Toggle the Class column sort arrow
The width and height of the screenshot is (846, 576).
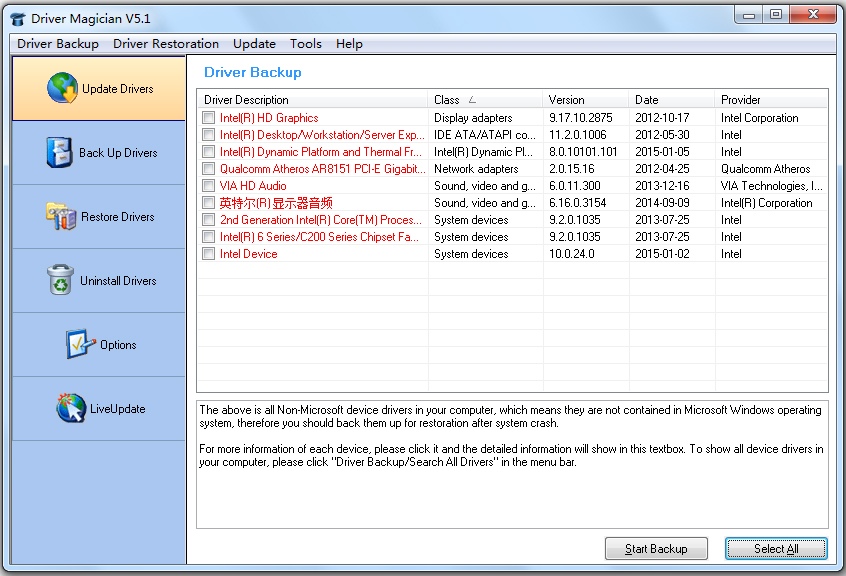(472, 100)
